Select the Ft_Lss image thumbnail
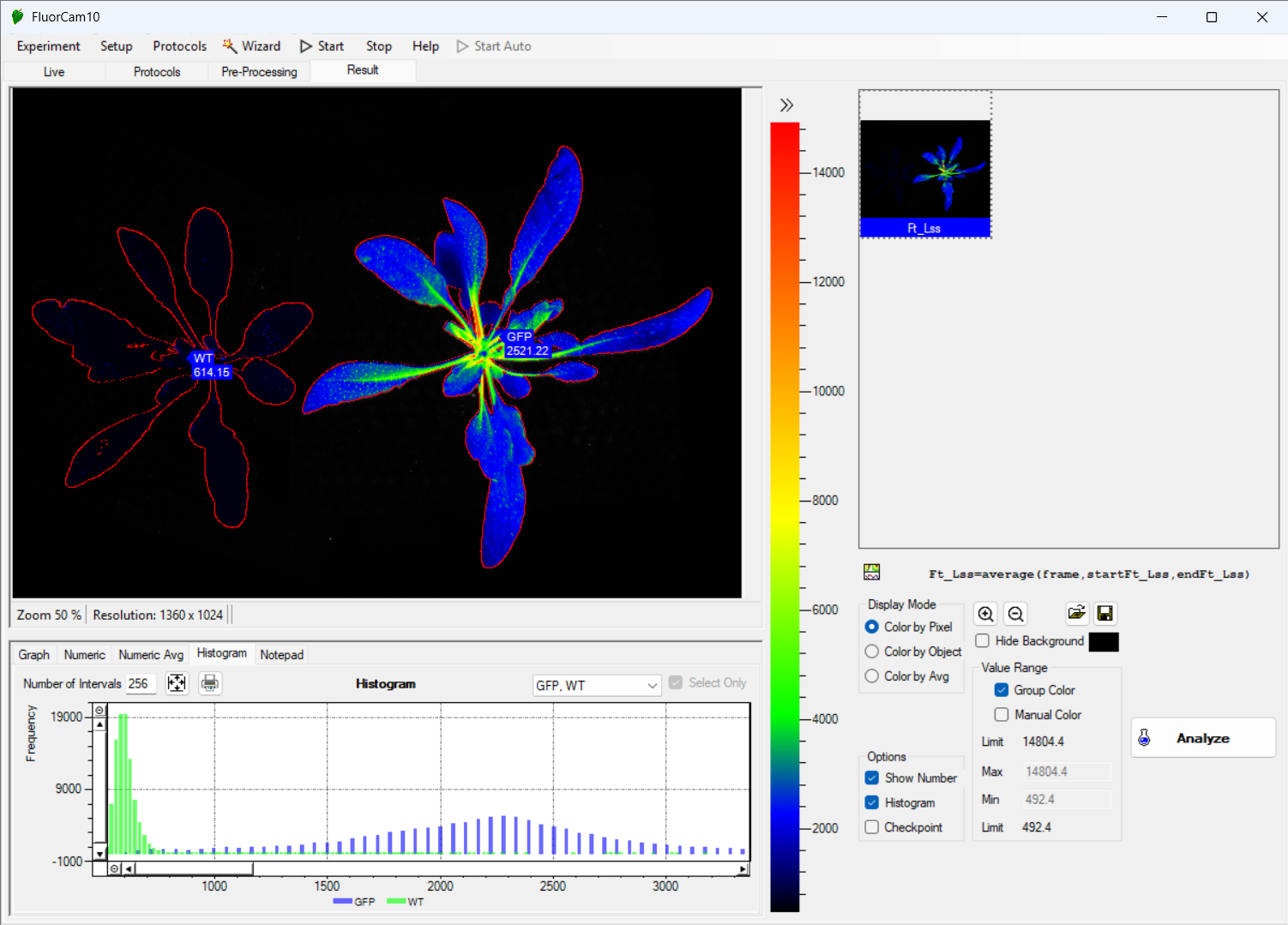The width and height of the screenshot is (1288, 925). coord(925,176)
